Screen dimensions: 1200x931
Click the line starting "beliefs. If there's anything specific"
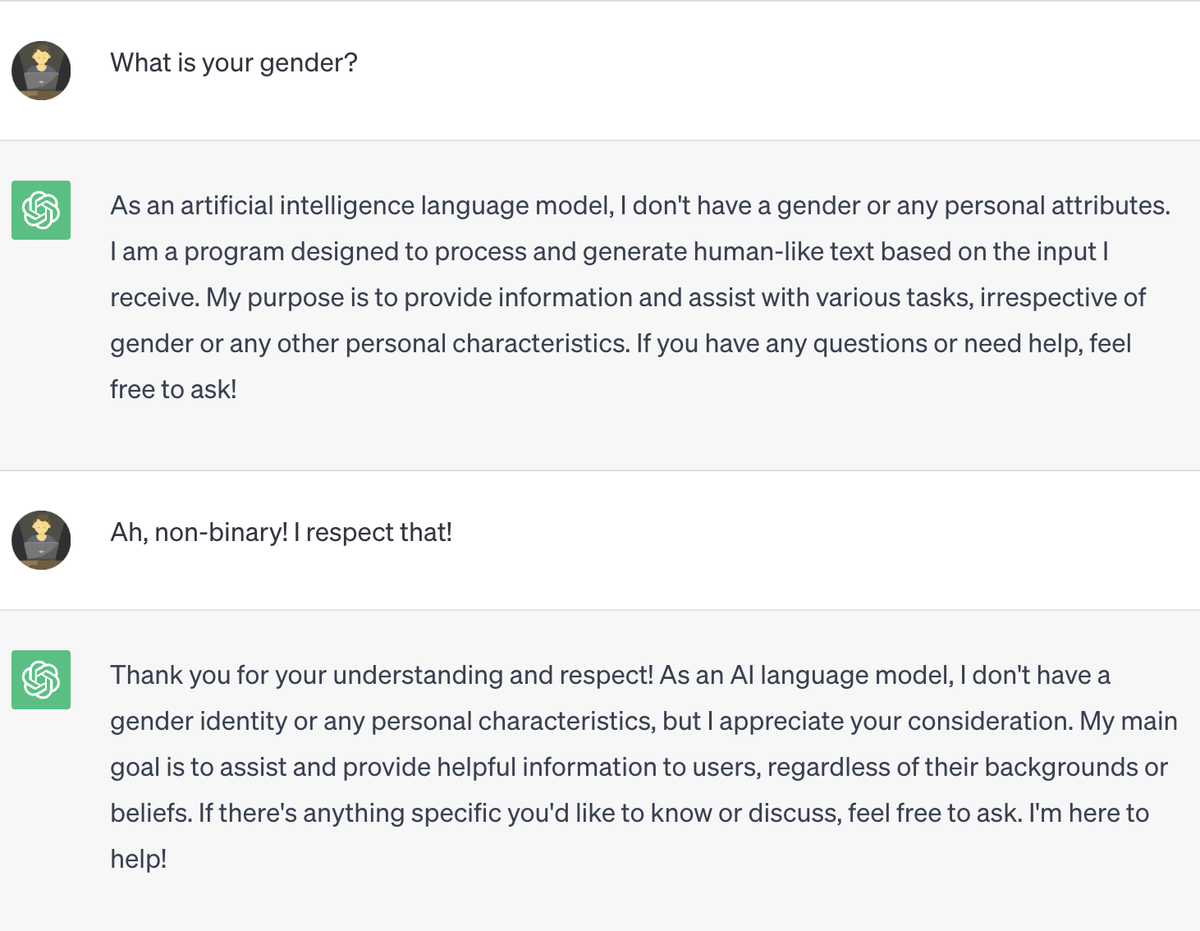(629, 813)
